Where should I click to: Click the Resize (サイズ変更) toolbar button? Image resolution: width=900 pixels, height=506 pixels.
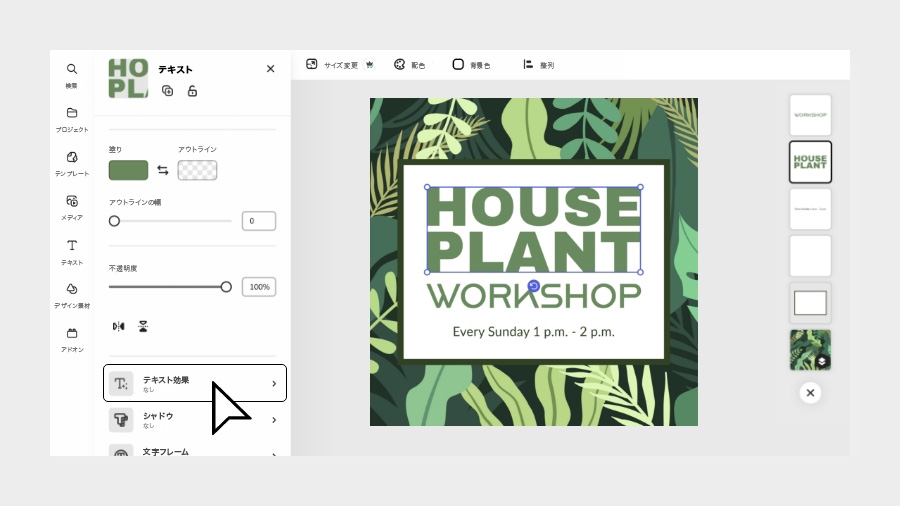click(332, 65)
